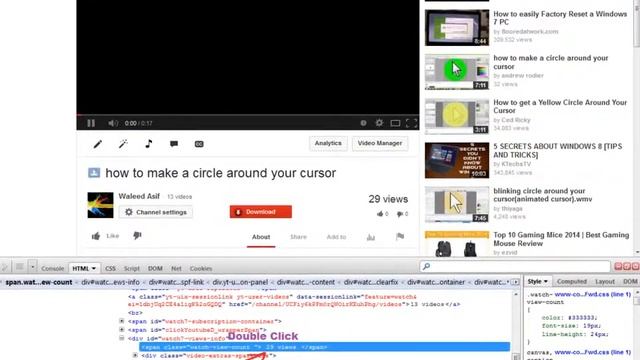Switch to Firebug Script tab
This screenshot has width=640, height=360.
(x=131, y=269)
